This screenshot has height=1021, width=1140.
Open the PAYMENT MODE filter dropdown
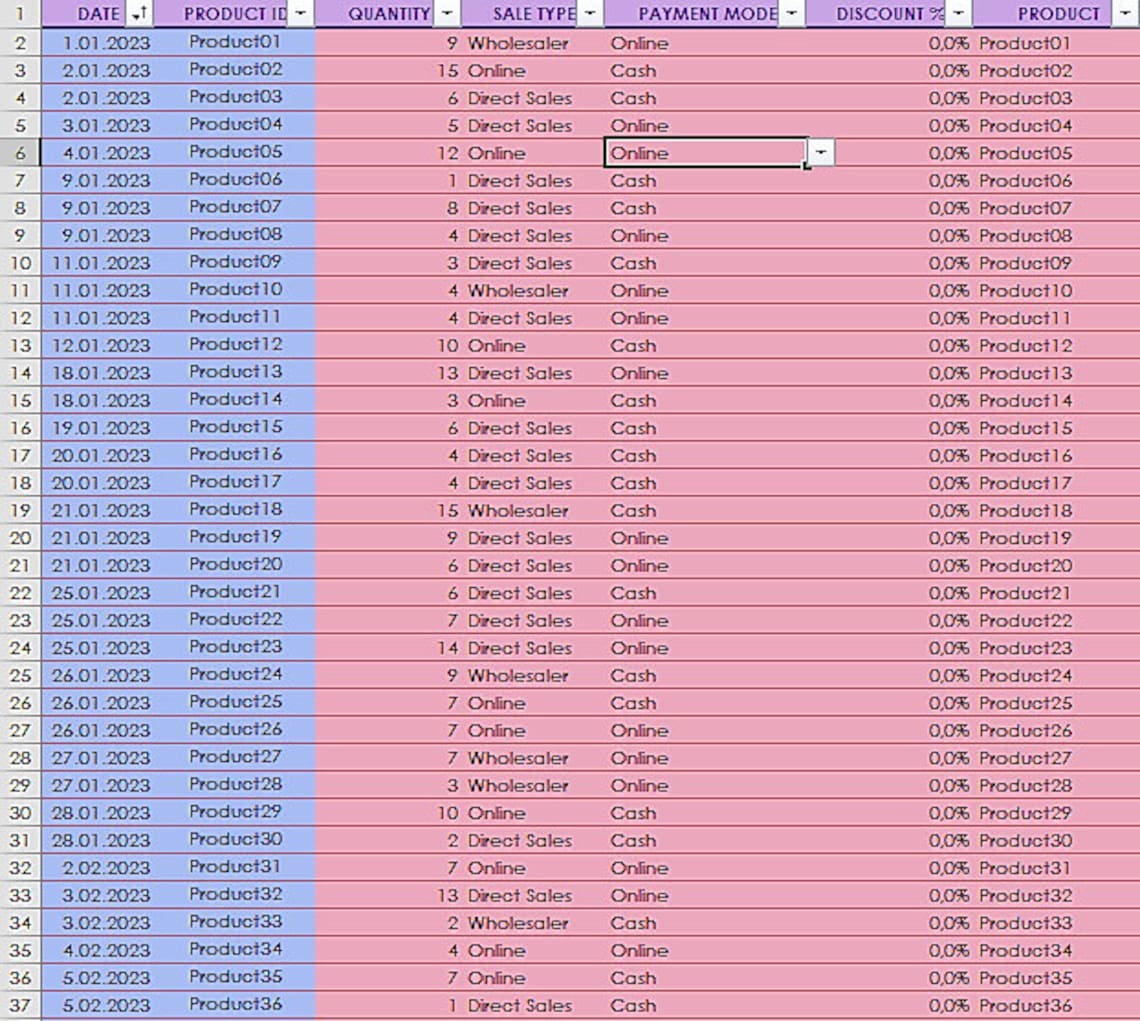791,13
